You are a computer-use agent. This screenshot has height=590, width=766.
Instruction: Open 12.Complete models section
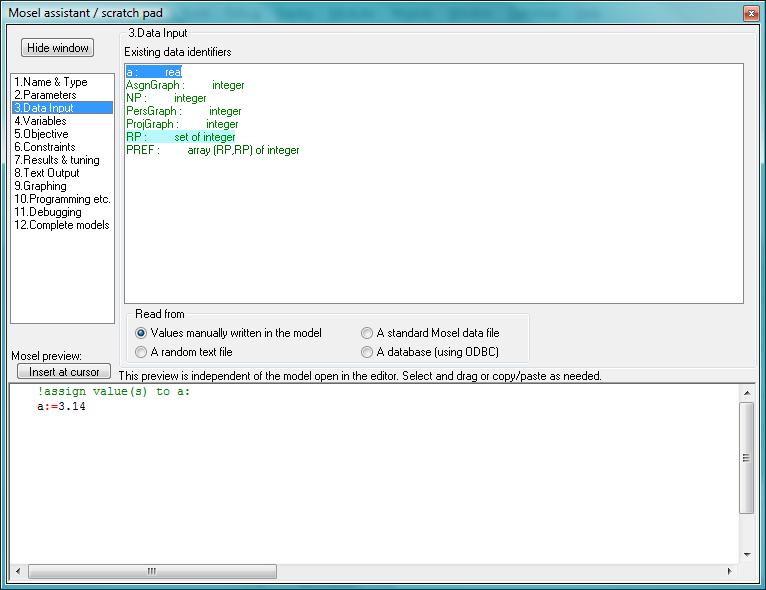62,225
